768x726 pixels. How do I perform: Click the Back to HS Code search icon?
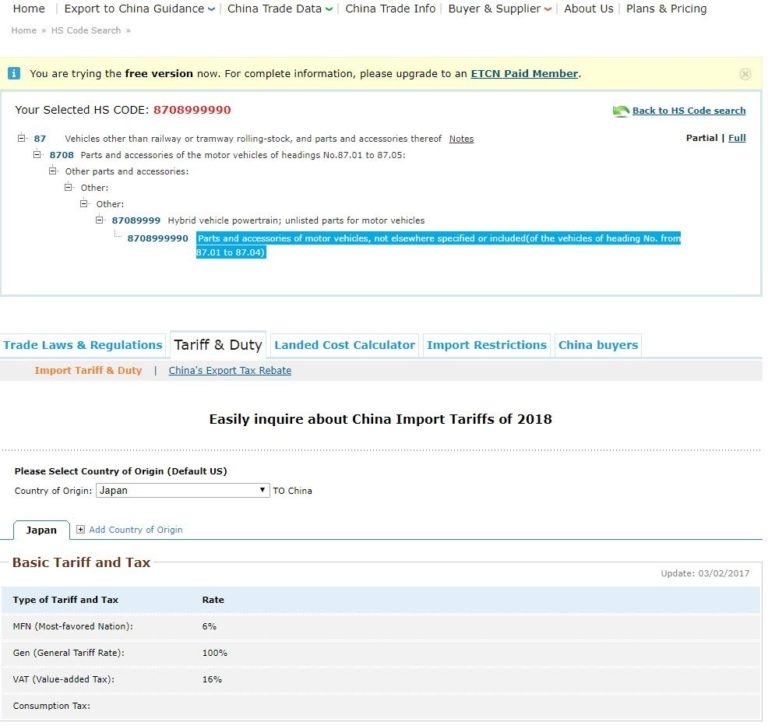click(621, 111)
